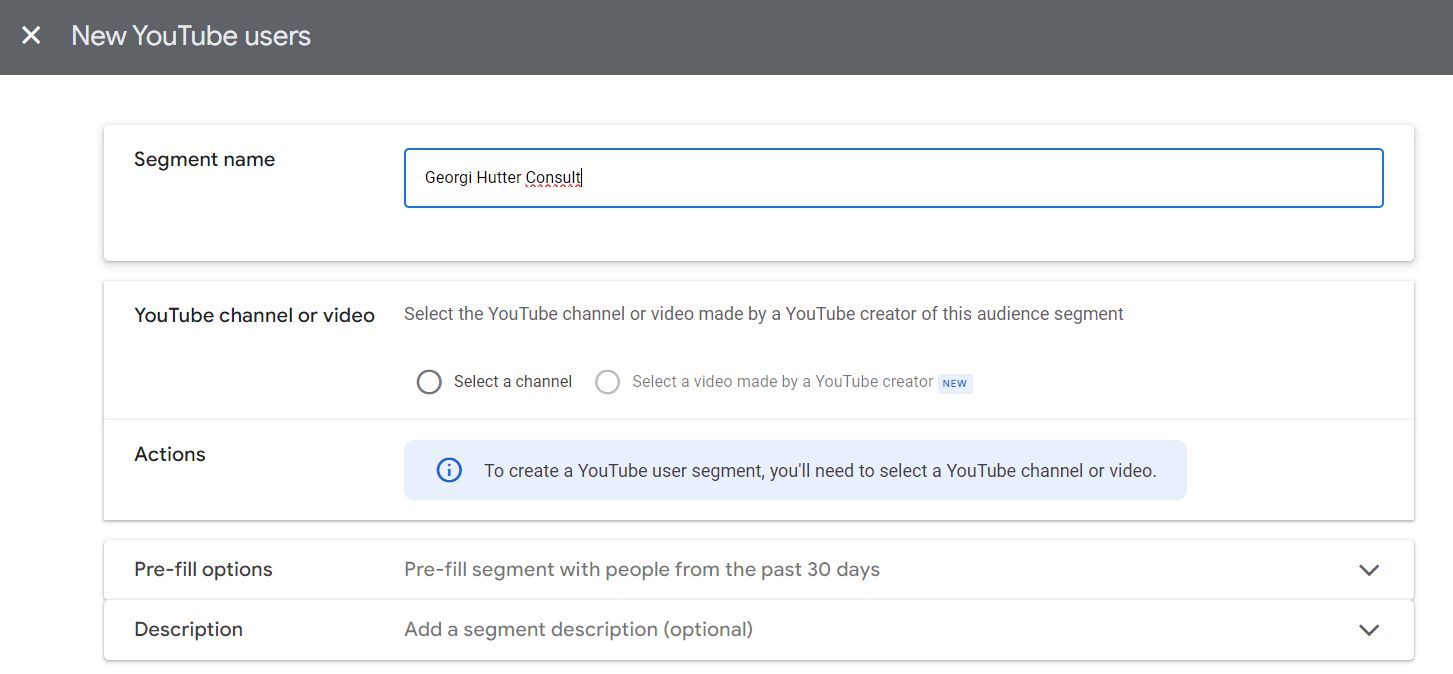The image size is (1453, 674).
Task: Click the "Segment name" label
Action: pyautogui.click(x=204, y=159)
